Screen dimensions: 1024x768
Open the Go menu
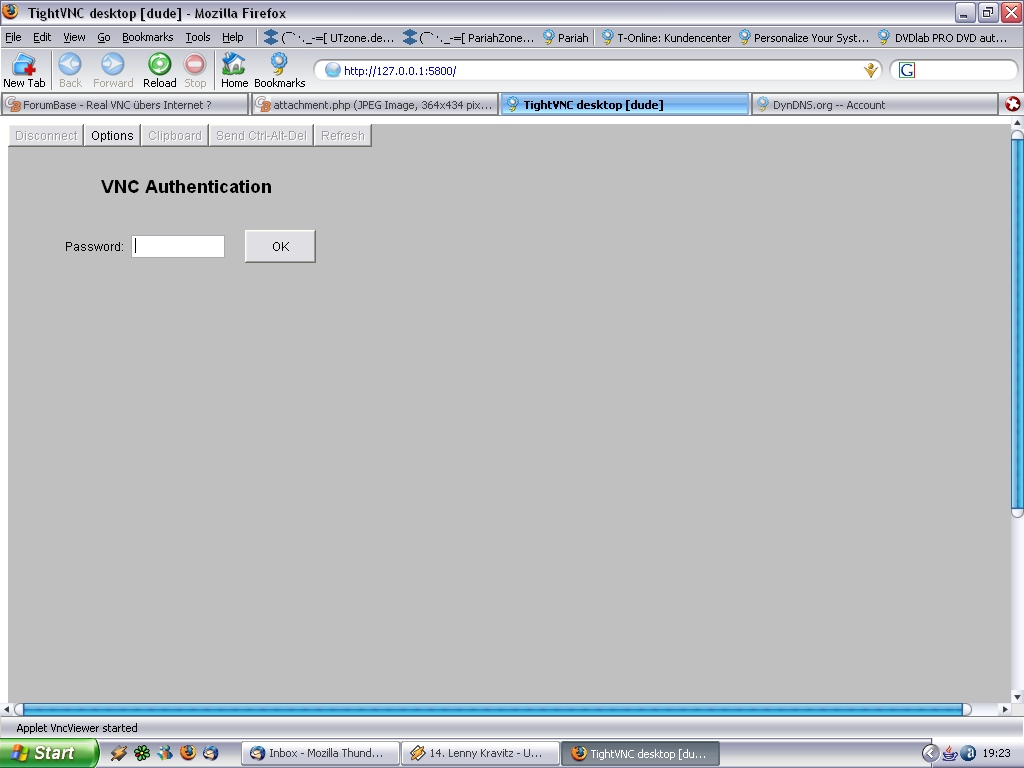click(104, 37)
